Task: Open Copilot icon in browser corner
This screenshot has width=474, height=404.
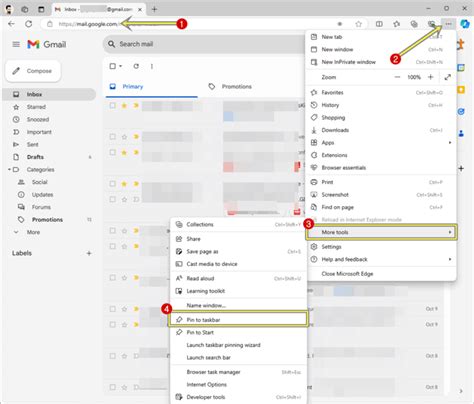Action: point(465,24)
